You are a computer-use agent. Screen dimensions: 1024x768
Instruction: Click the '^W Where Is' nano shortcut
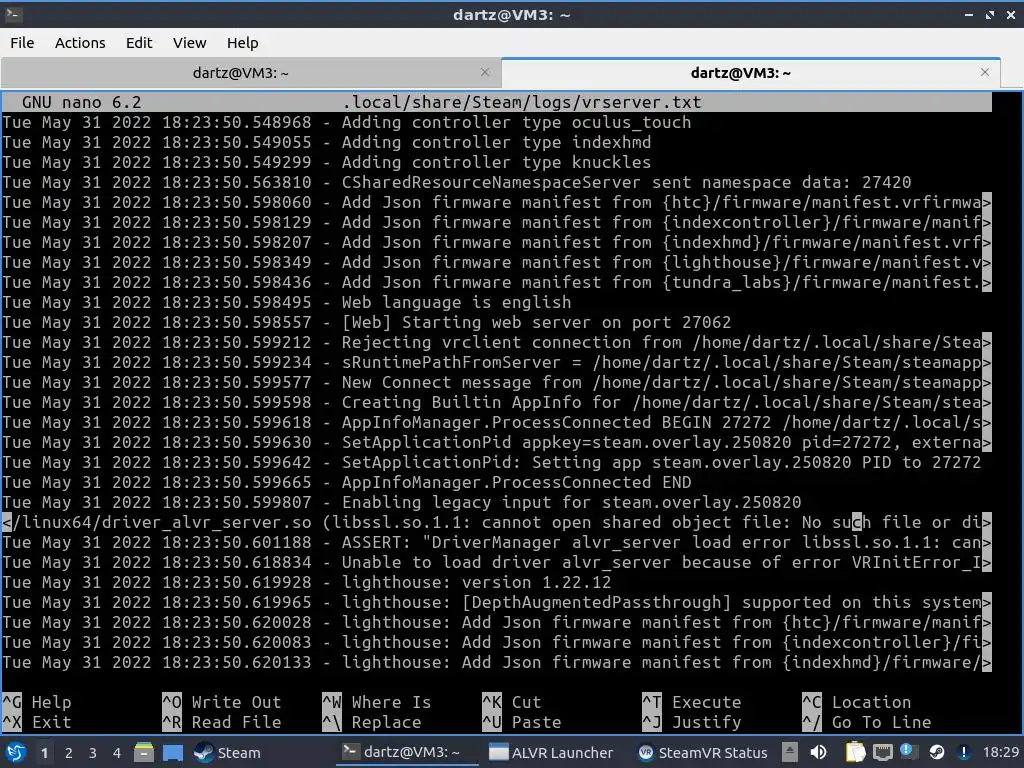376,702
